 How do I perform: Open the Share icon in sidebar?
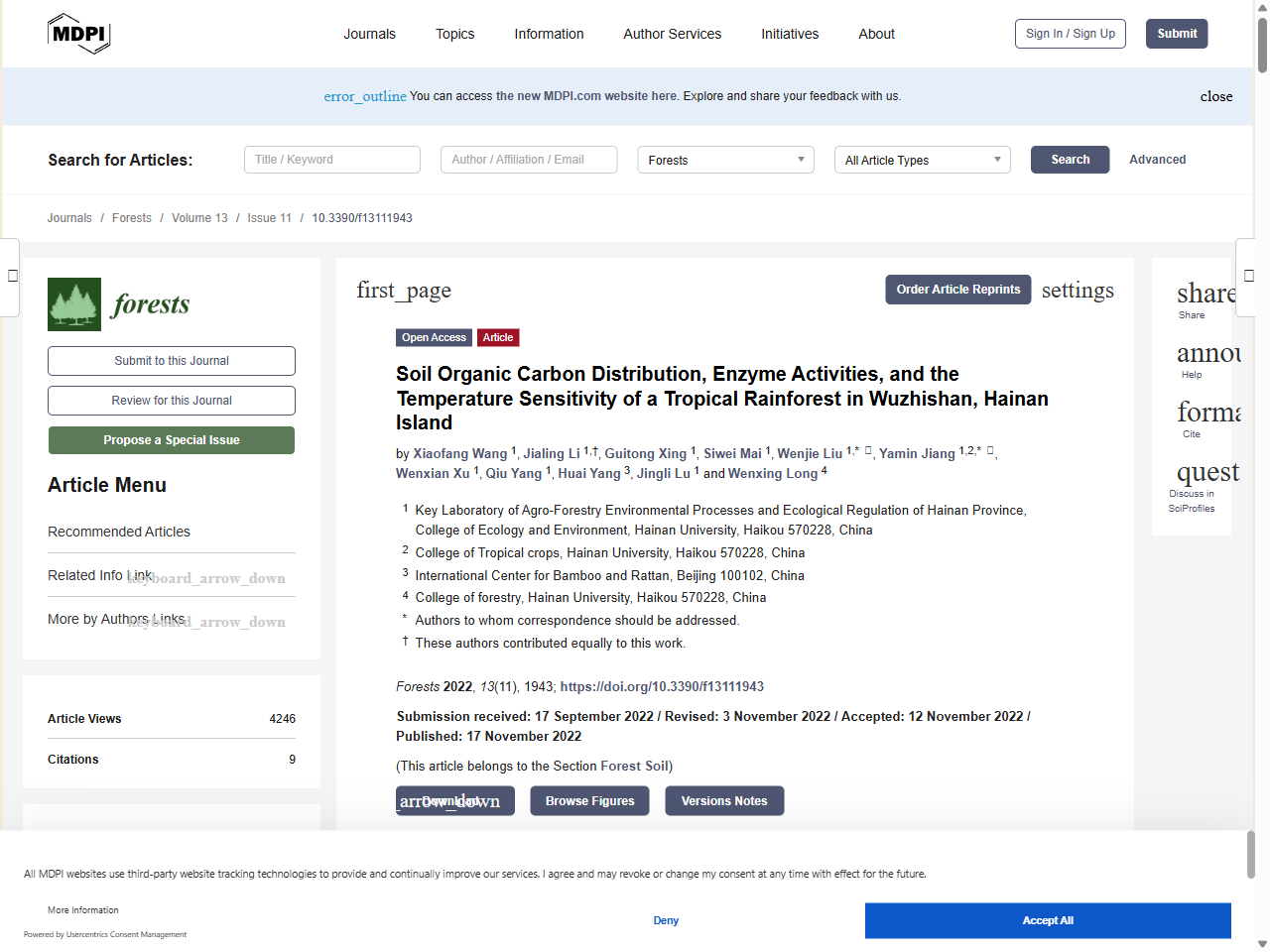[x=1205, y=295]
